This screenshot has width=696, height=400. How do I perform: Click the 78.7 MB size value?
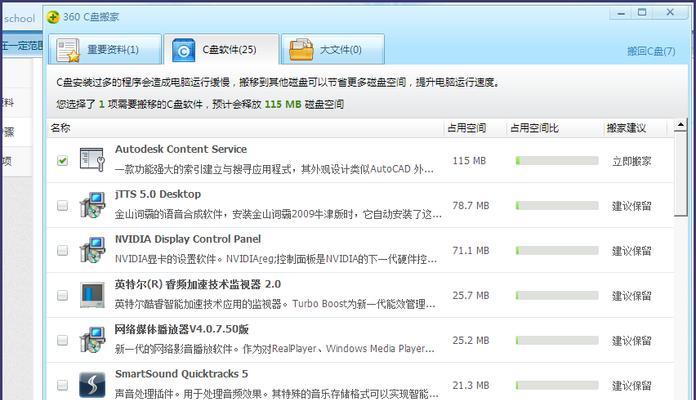471,206
